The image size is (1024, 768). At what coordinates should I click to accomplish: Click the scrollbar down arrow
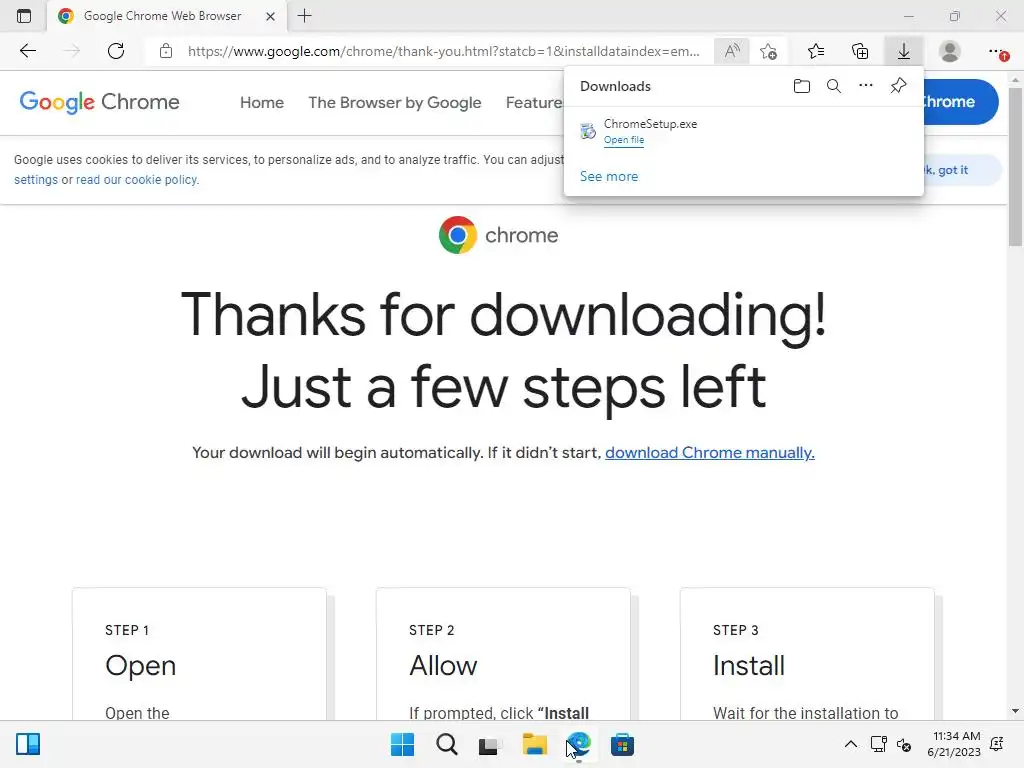1015,711
